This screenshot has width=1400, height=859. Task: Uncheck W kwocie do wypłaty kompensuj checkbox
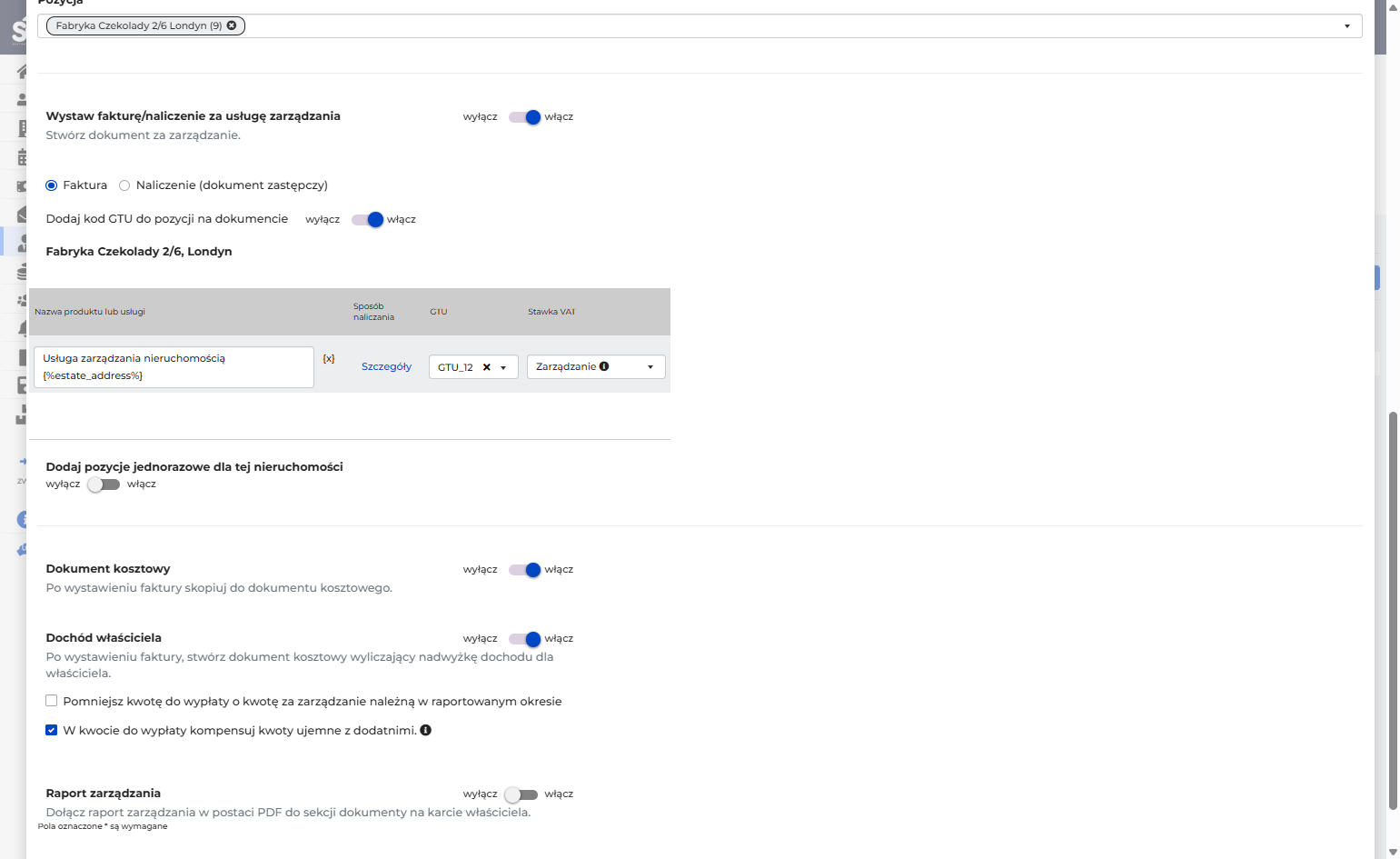click(52, 730)
